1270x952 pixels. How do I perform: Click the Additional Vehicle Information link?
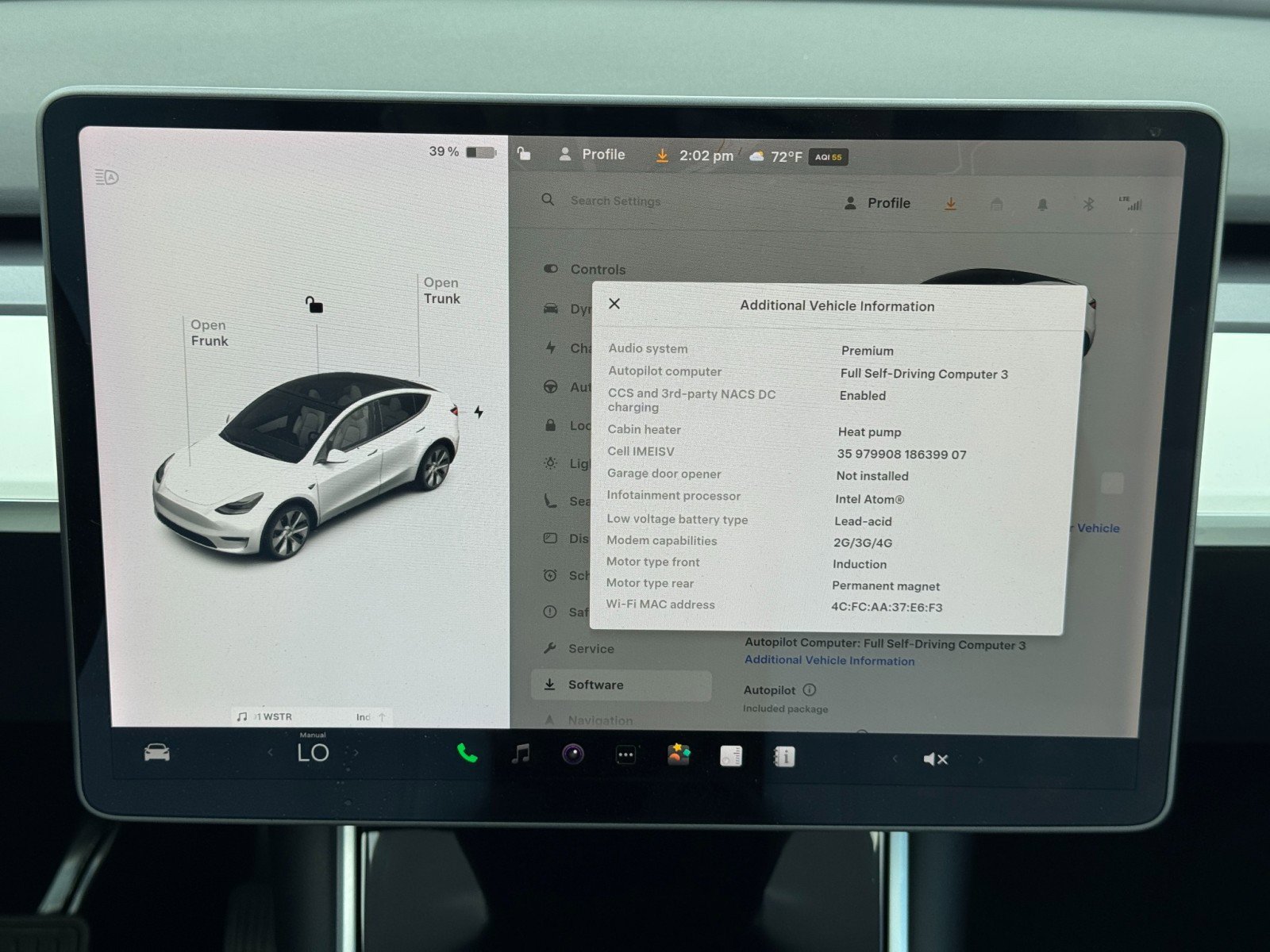tap(828, 660)
